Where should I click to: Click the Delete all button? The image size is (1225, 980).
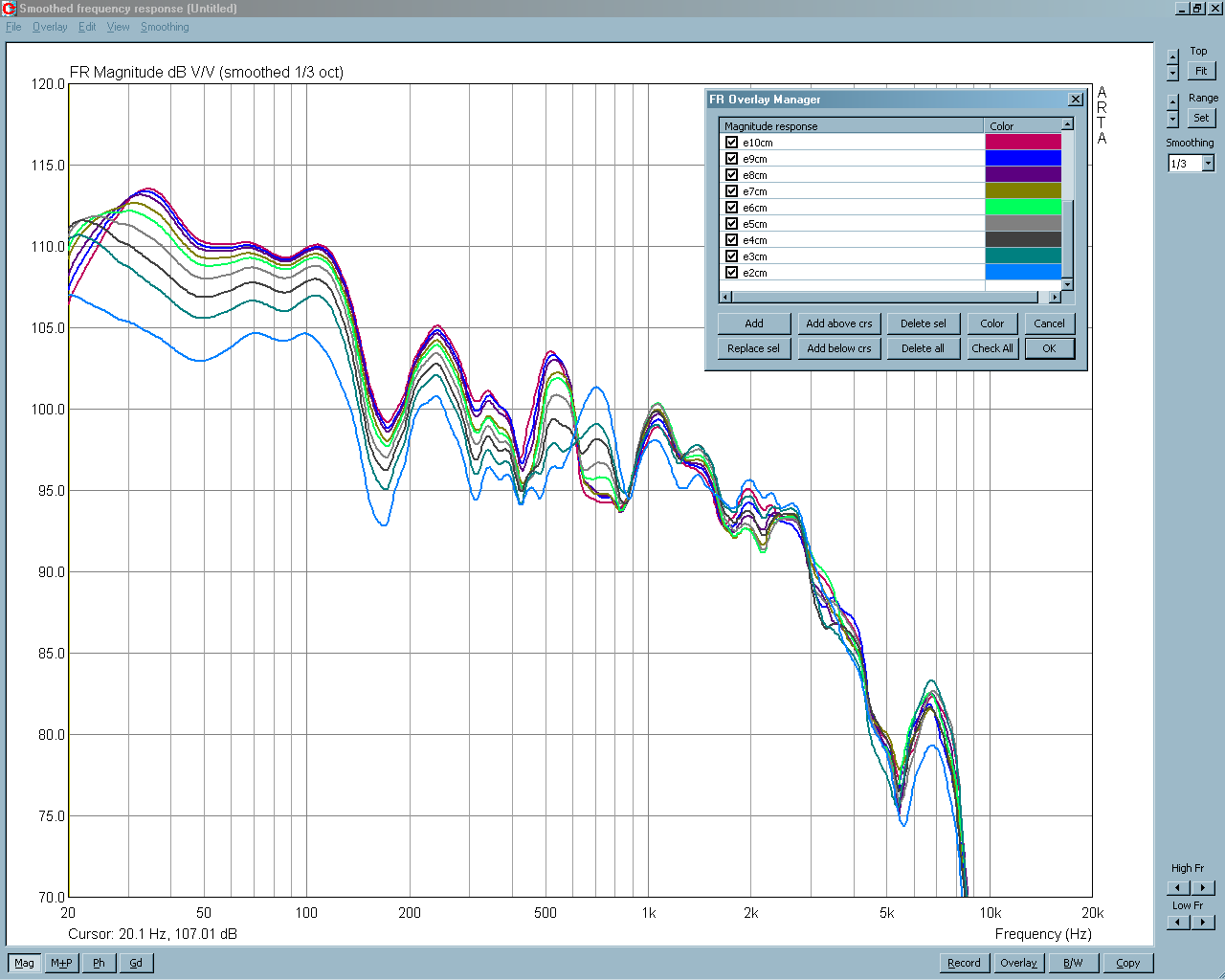click(x=924, y=348)
